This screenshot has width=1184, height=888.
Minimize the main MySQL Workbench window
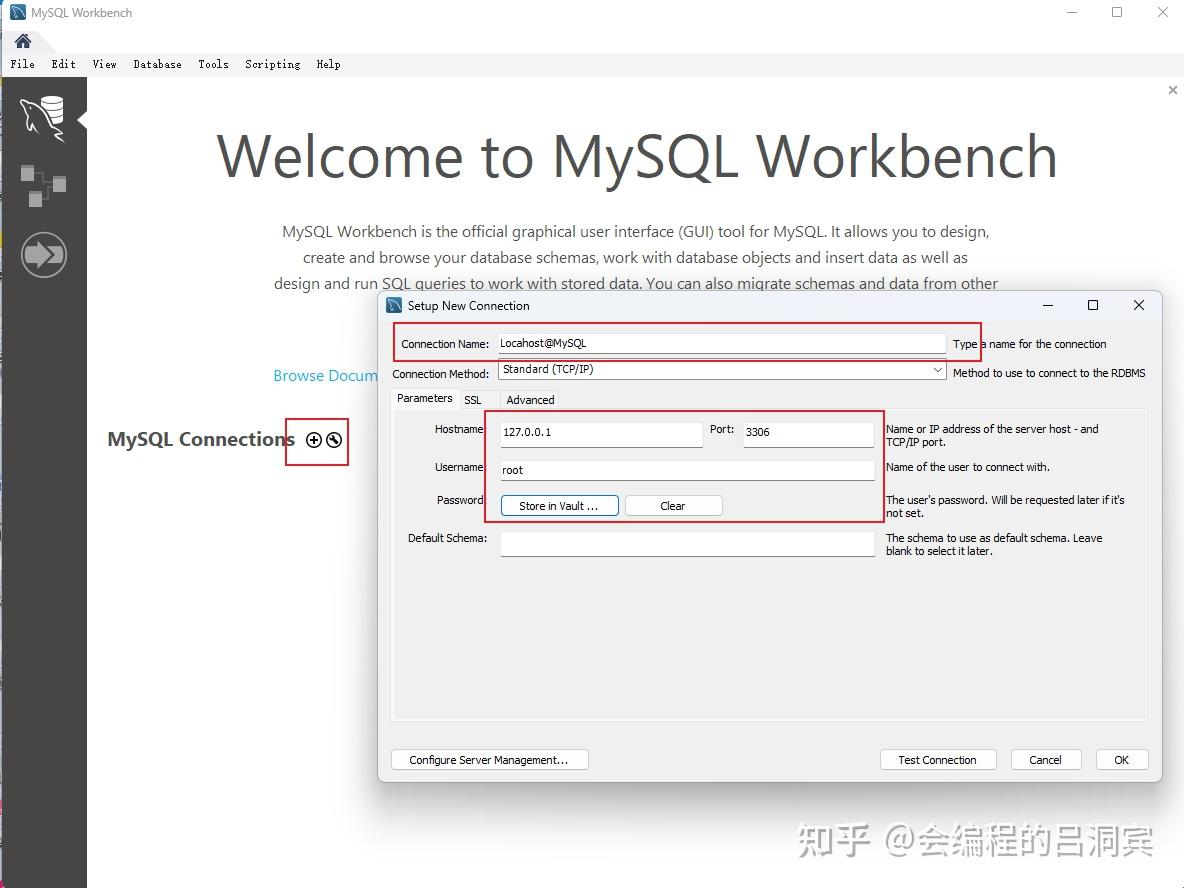tap(1071, 12)
